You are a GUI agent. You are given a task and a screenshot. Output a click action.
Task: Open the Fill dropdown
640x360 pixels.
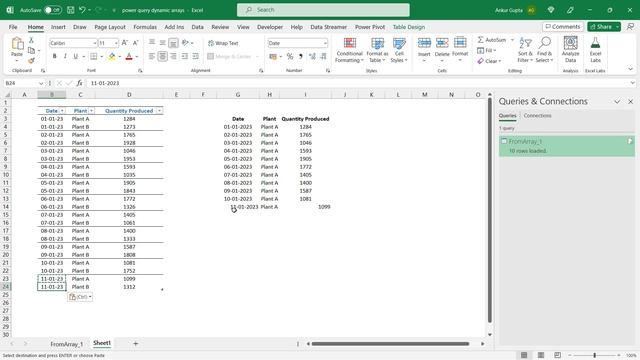(x=487, y=50)
